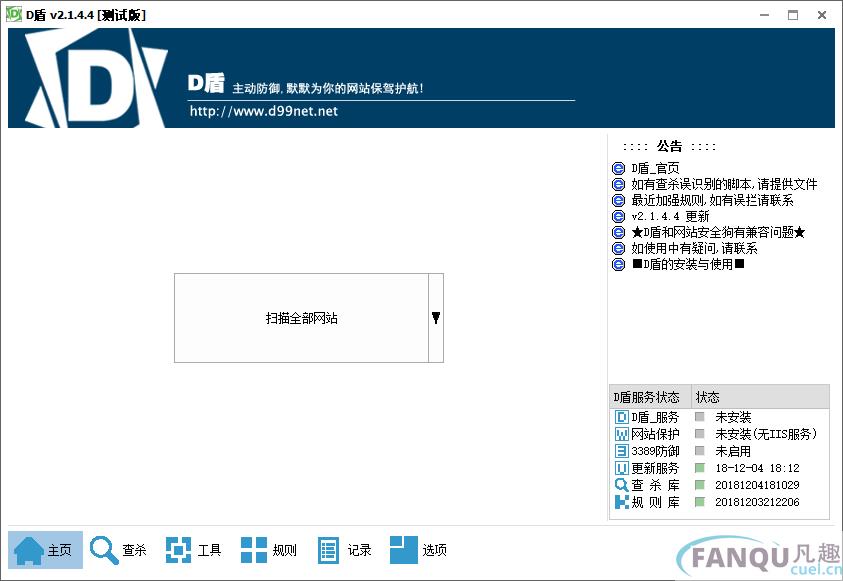Click the green status square for 规则库
Screen dimensions: 843x581
pyautogui.click(x=699, y=503)
